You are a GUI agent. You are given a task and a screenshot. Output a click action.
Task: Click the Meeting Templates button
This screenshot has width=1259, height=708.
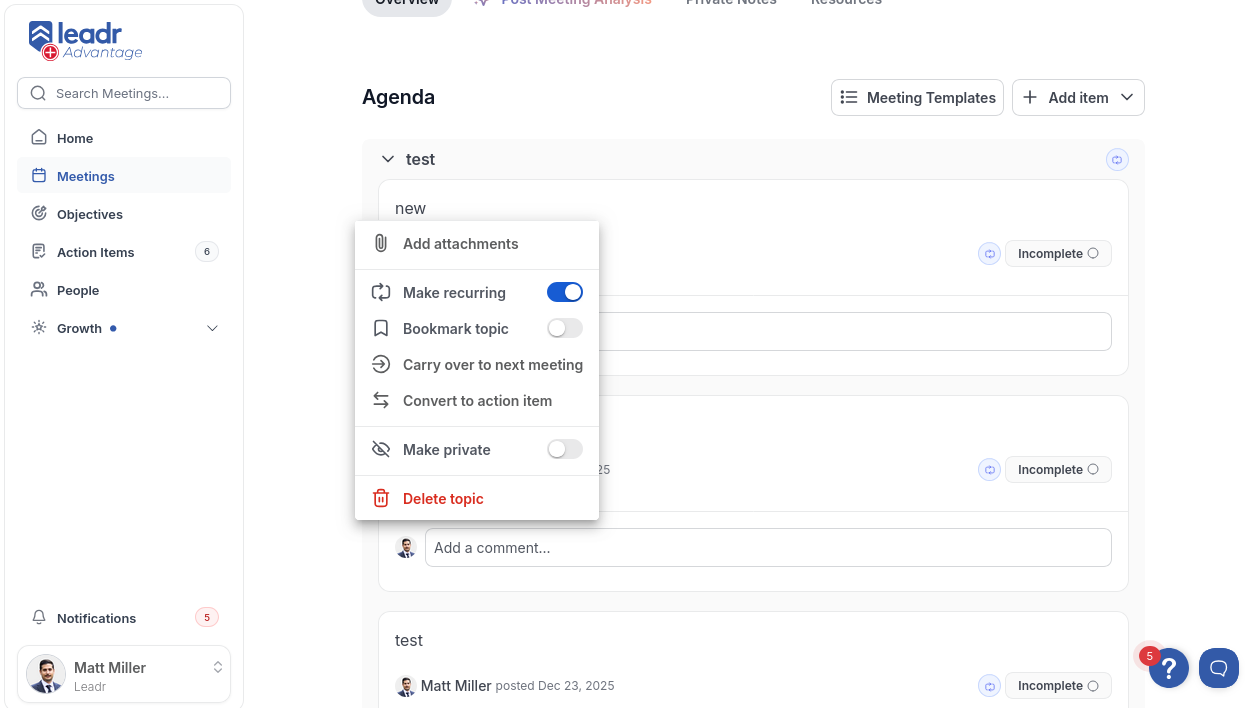coord(917,98)
